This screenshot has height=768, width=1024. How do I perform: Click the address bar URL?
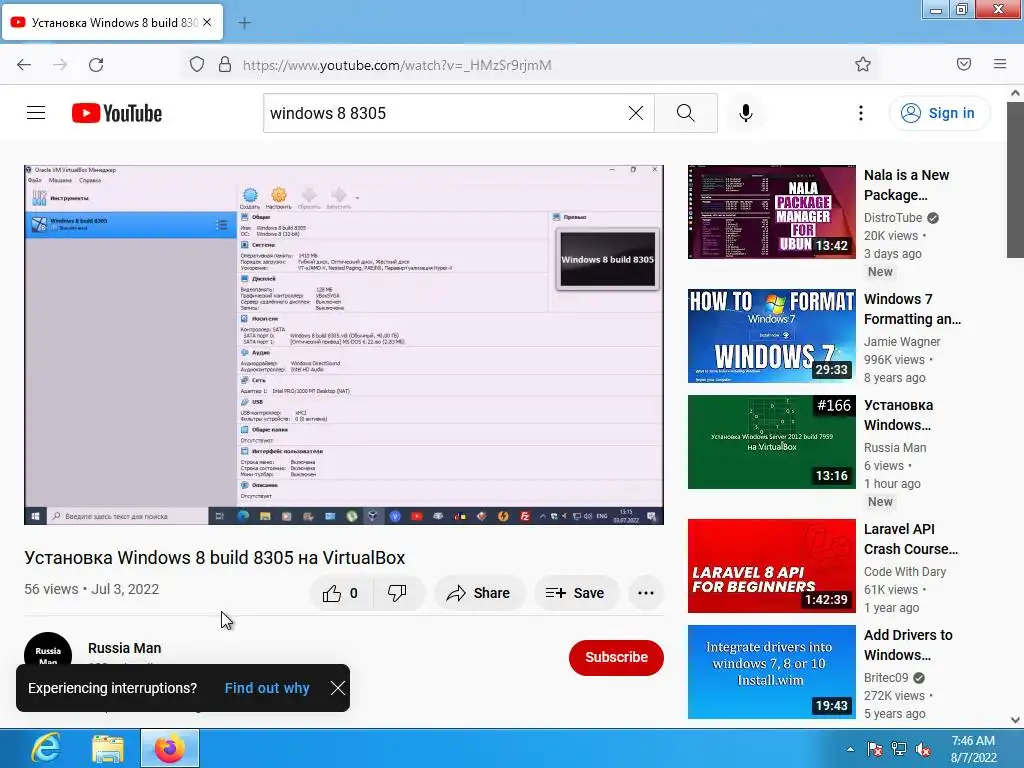coord(397,65)
